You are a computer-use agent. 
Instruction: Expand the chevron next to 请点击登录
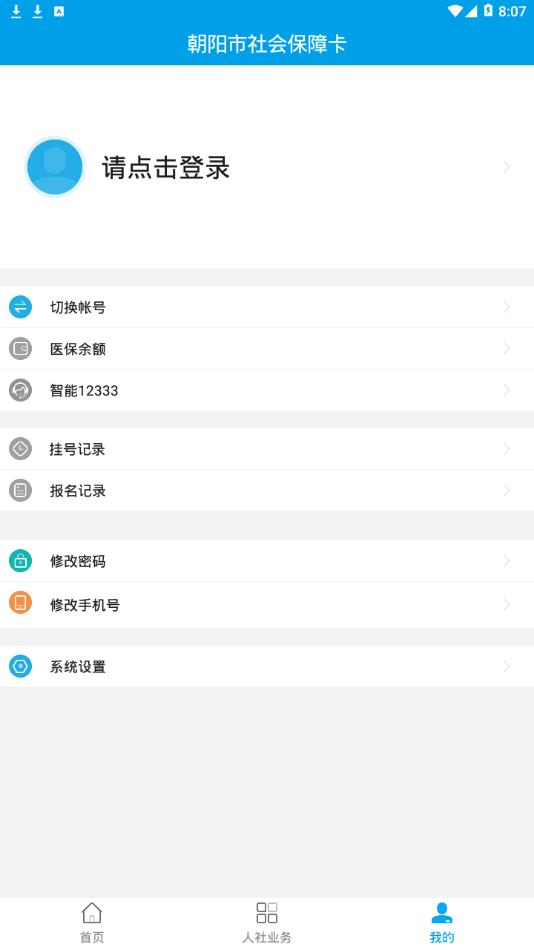pos(507,167)
